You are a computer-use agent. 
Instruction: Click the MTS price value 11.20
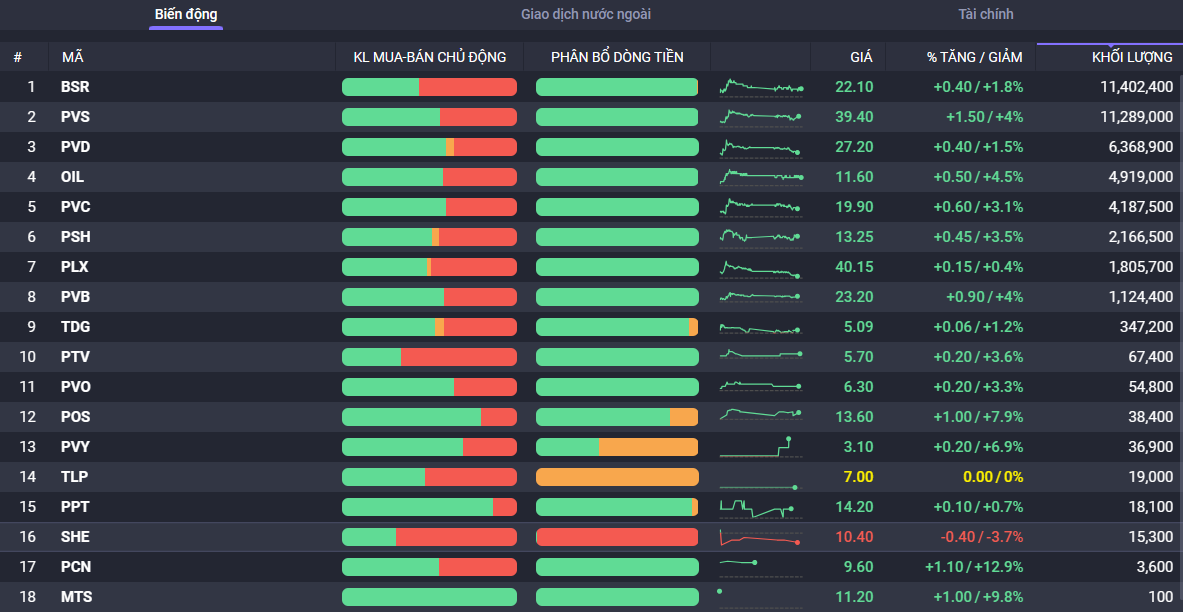[854, 597]
